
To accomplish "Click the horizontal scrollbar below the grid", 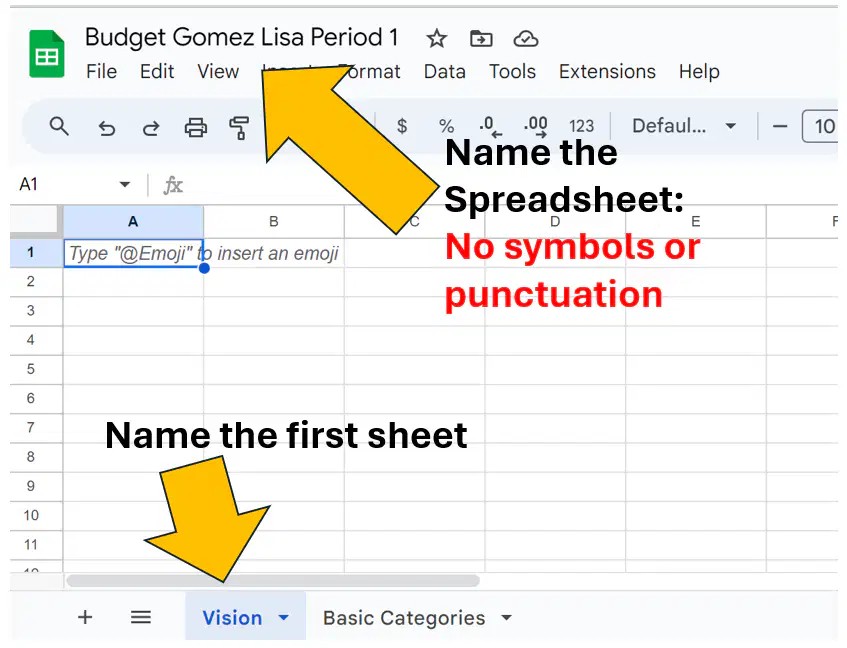I will (x=273, y=580).
